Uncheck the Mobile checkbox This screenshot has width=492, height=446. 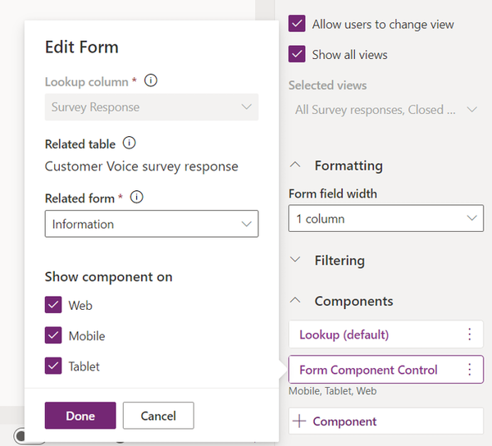(x=53, y=335)
